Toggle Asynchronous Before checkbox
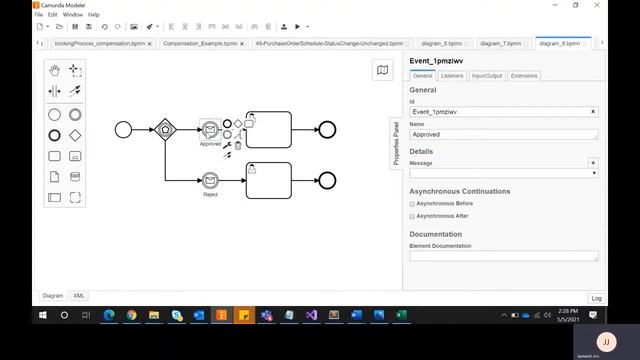Screen dimensions: 640x360 click(x=412, y=204)
